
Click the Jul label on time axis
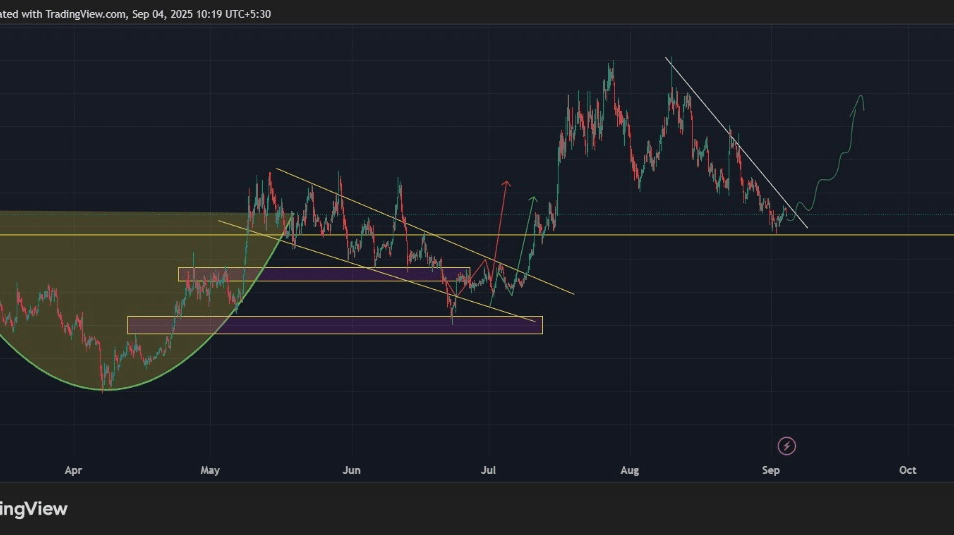[489, 470]
